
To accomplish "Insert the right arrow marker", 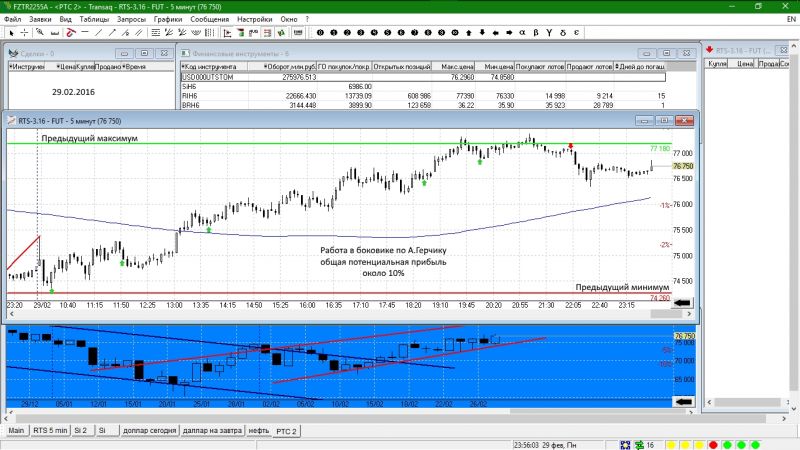I will click(509, 33).
